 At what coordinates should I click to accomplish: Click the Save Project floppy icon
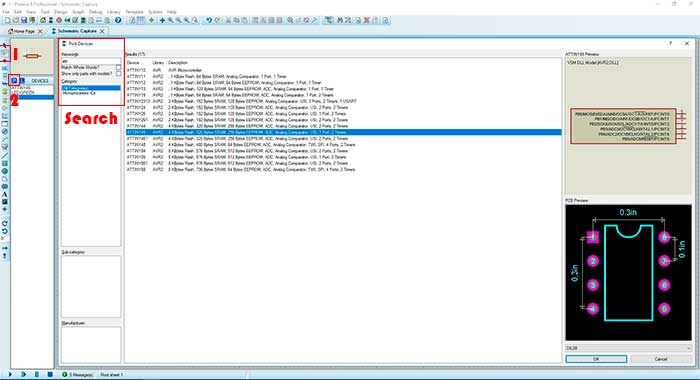pyautogui.click(x=24, y=21)
